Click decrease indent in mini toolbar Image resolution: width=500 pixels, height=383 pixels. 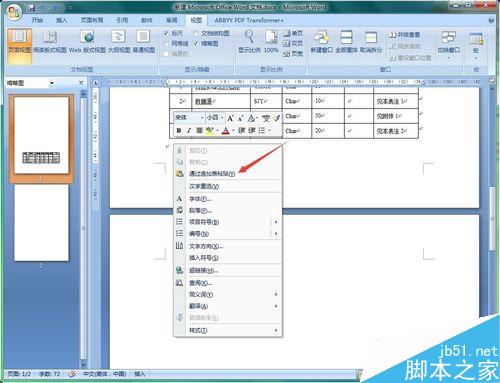coord(241,131)
